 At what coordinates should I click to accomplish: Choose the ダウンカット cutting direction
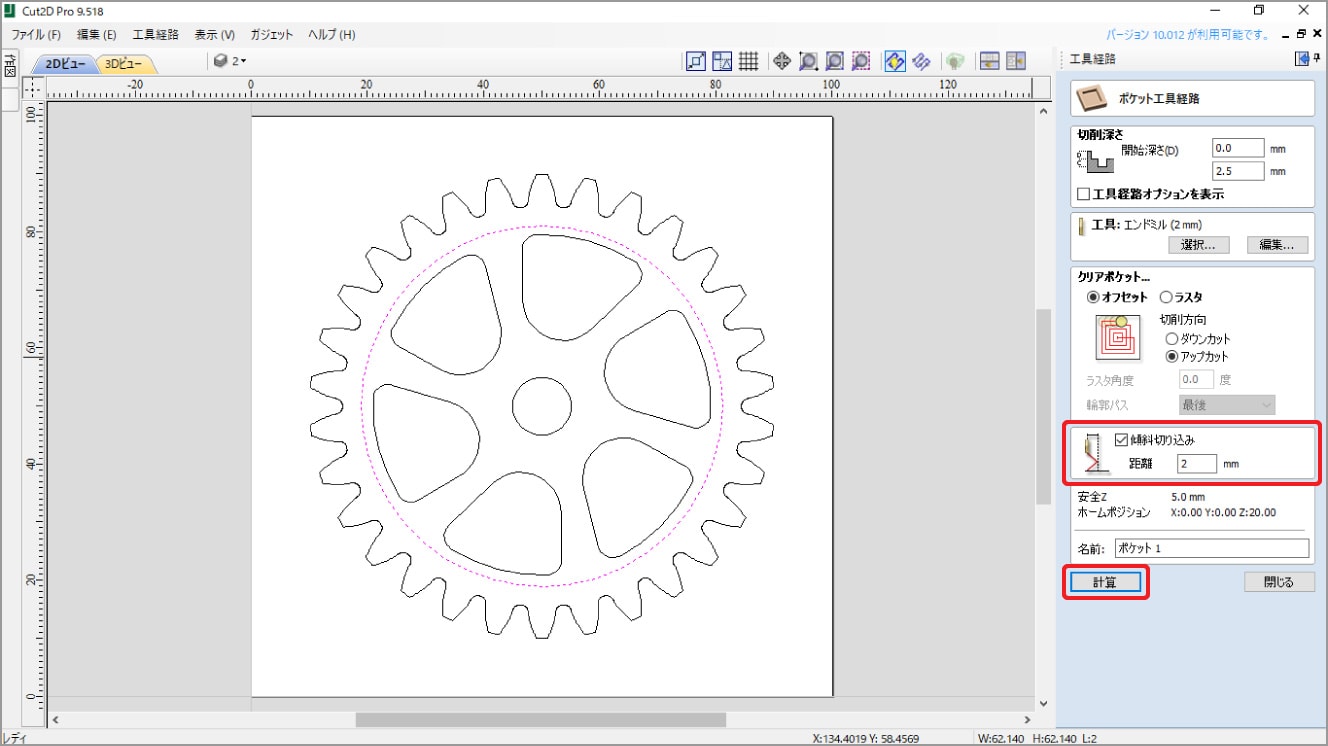pos(1173,339)
